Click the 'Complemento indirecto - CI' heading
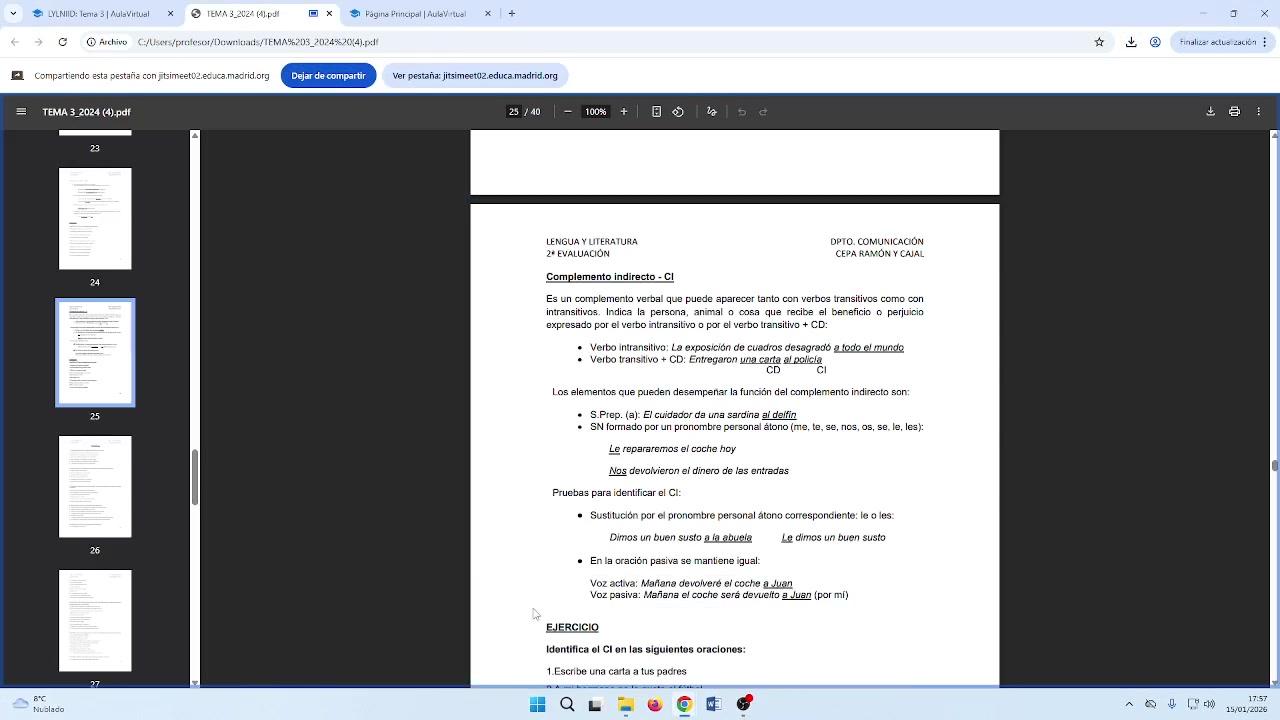Screen dimensions: 1280x720 tap(610, 277)
